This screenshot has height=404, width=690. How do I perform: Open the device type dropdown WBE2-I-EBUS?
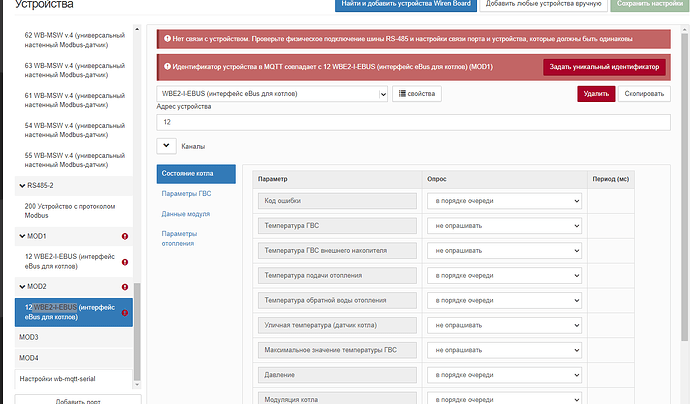(272, 94)
